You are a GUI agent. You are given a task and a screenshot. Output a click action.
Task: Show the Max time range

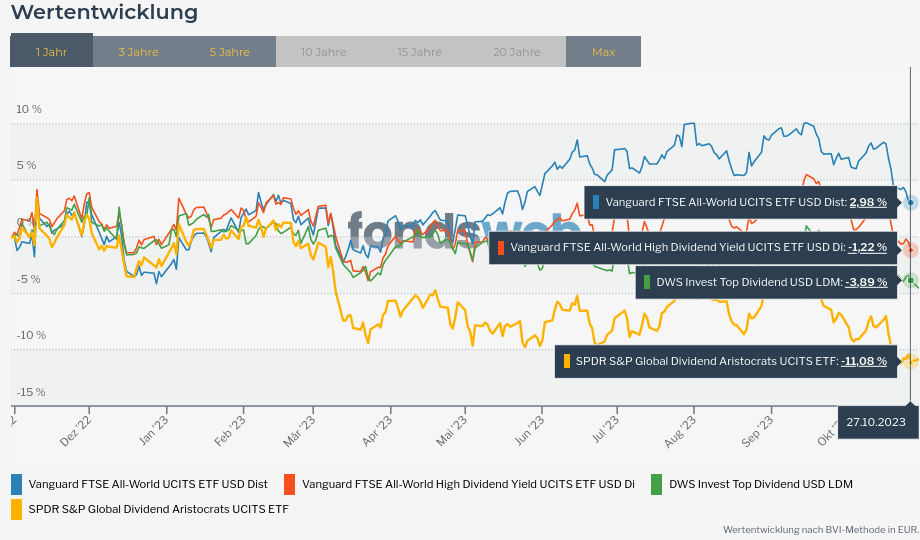[603, 52]
